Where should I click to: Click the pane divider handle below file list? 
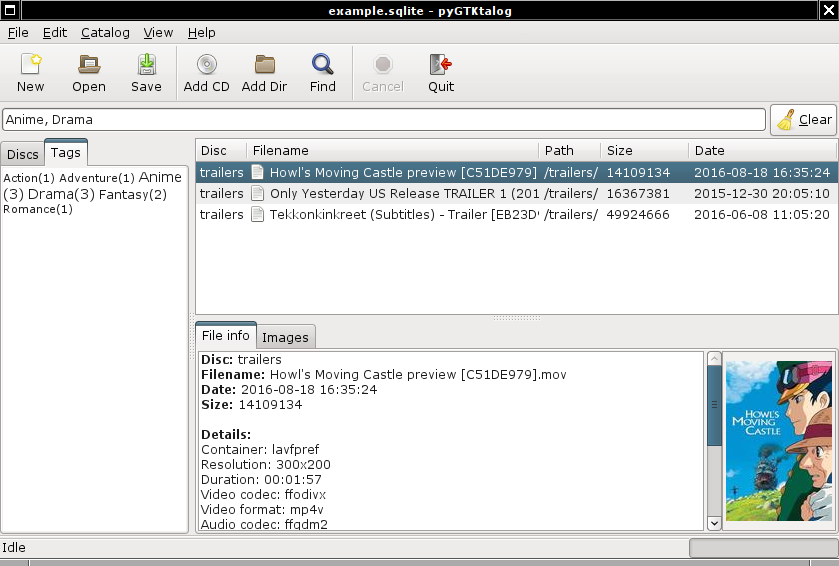(516, 318)
